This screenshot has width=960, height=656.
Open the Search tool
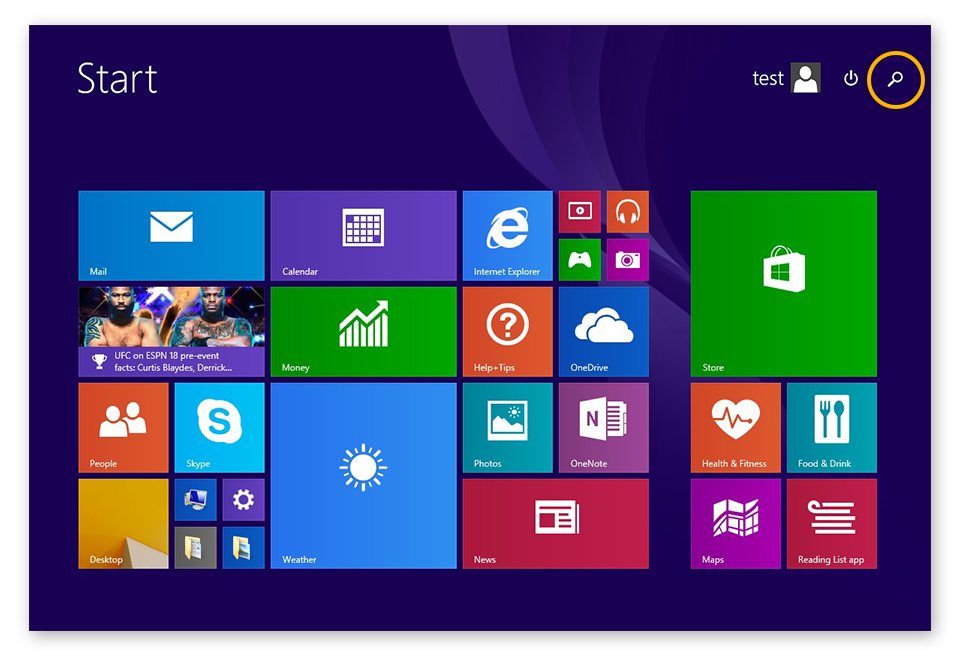pos(896,80)
